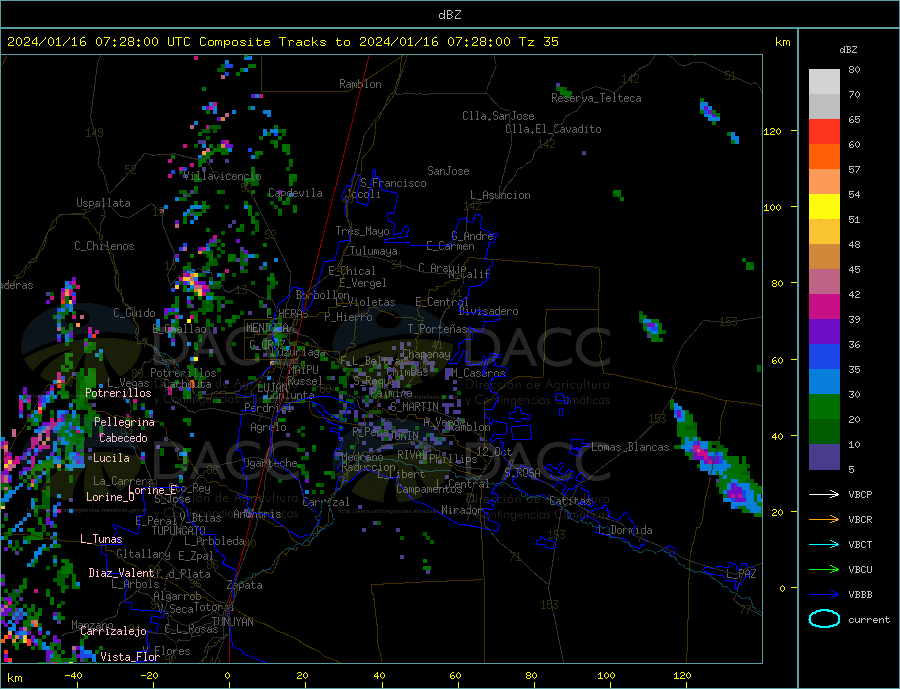
Task: Select the 45 dBZ brown swatch
Action: [824, 257]
